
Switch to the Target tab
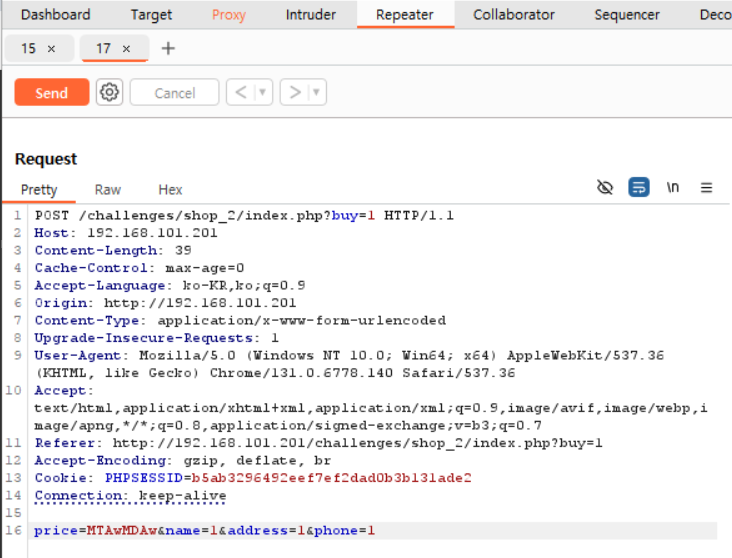(x=151, y=14)
